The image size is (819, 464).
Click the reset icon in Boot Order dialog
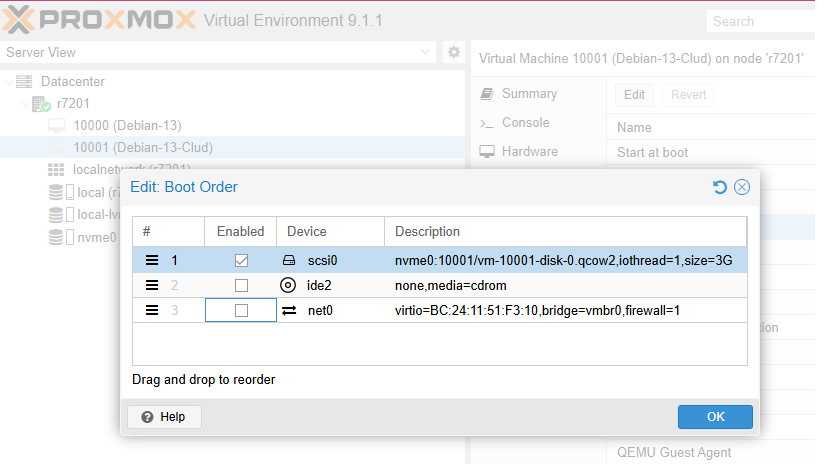click(719, 187)
